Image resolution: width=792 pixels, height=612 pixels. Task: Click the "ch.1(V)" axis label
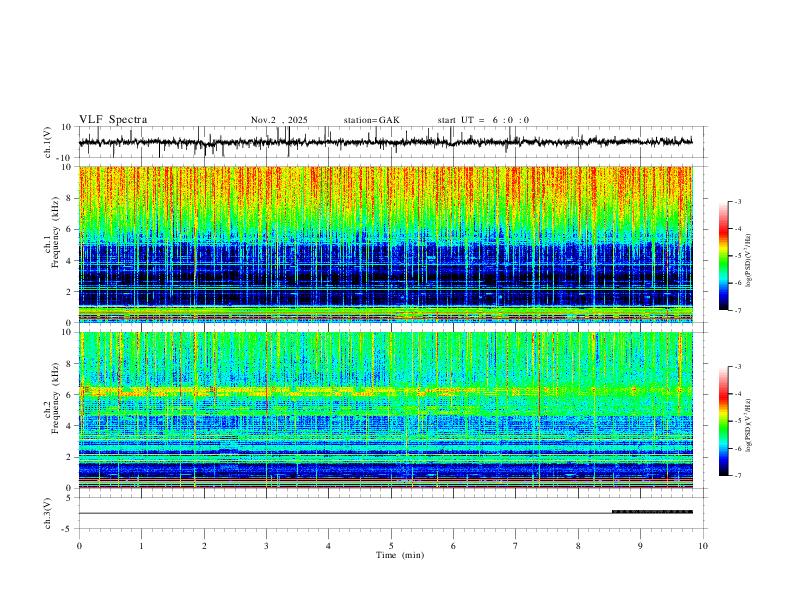coord(48,142)
